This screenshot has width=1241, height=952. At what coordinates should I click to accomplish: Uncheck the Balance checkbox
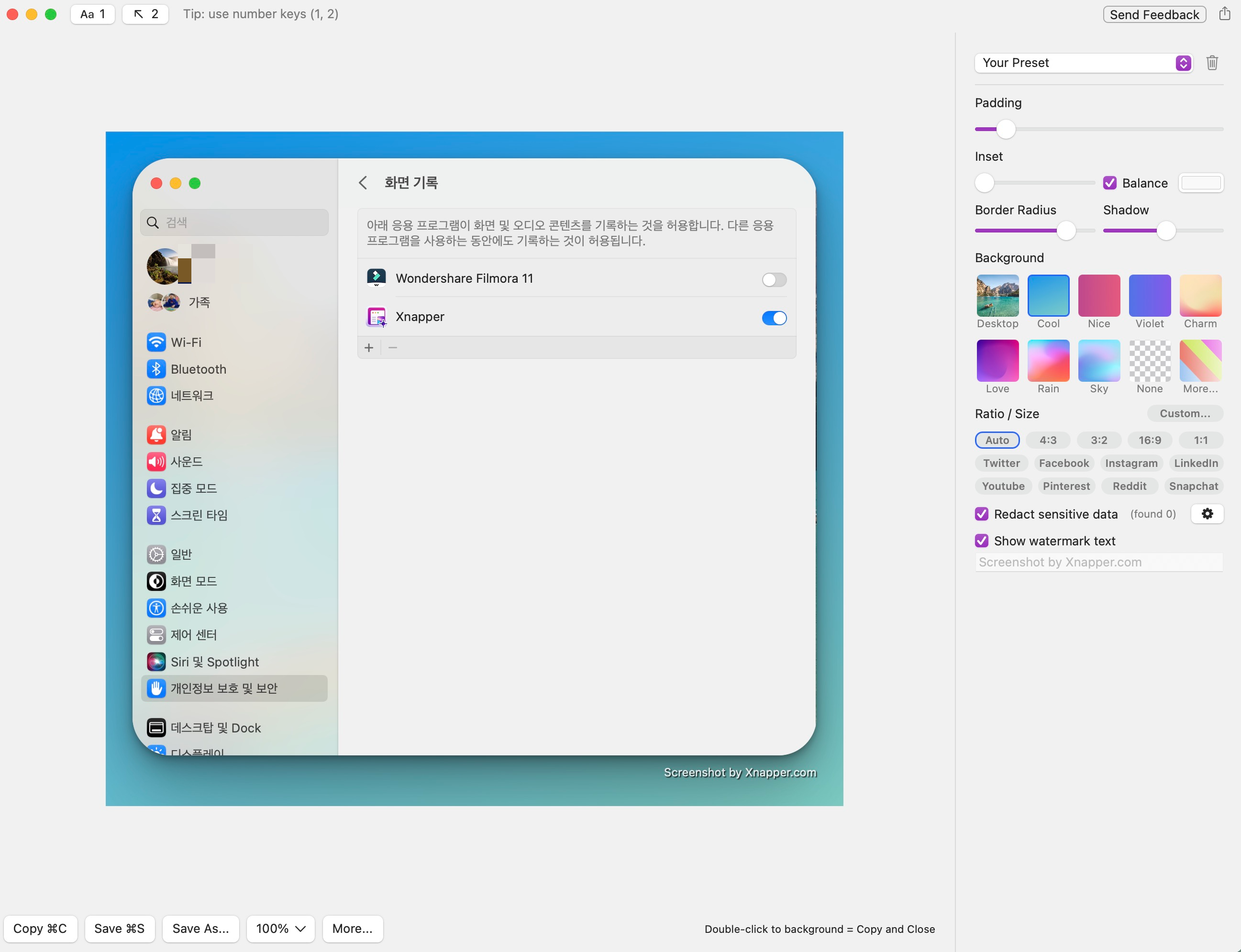click(x=1109, y=183)
